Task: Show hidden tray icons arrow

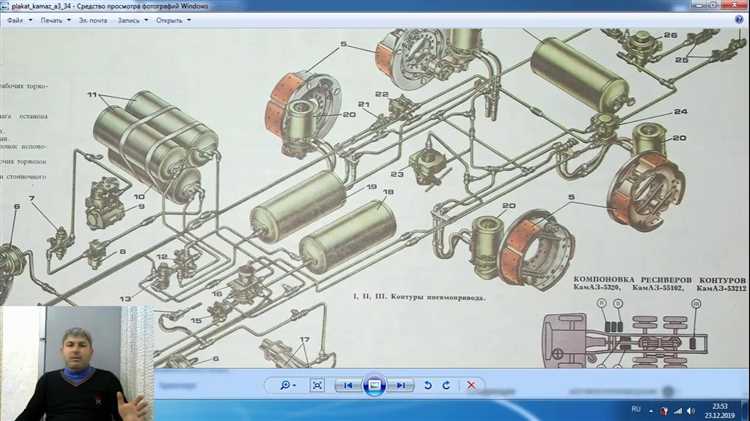Action: (x=651, y=411)
